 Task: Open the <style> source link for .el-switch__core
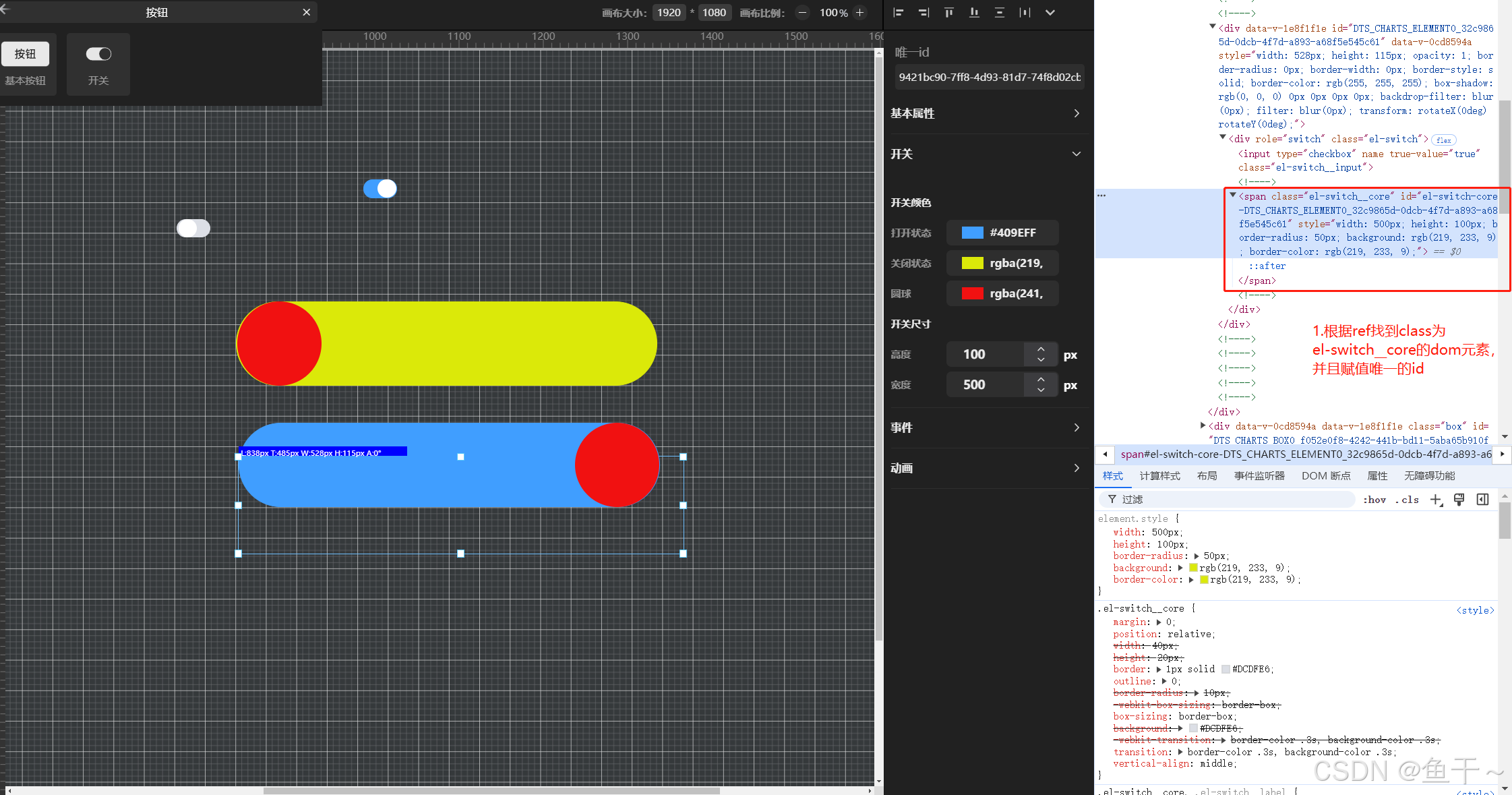pyautogui.click(x=1476, y=610)
